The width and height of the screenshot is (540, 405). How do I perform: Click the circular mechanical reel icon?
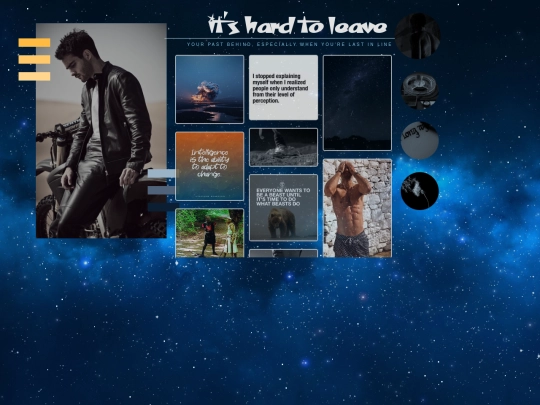point(419,91)
